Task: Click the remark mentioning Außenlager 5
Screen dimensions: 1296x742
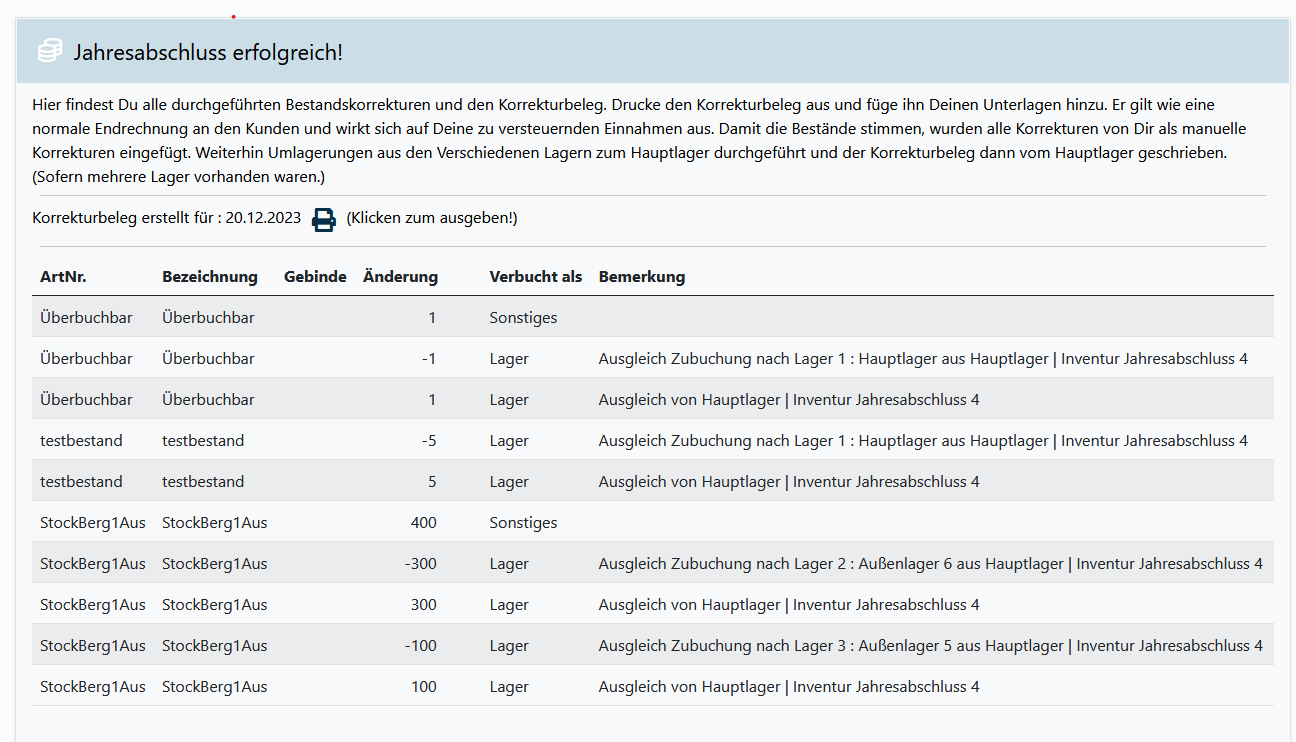Action: (930, 646)
